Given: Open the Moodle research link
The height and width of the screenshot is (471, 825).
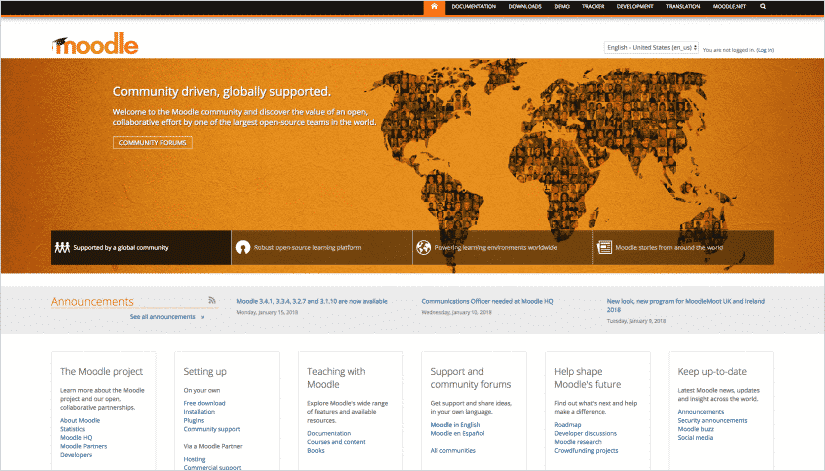Looking at the screenshot, I should [x=578, y=442].
